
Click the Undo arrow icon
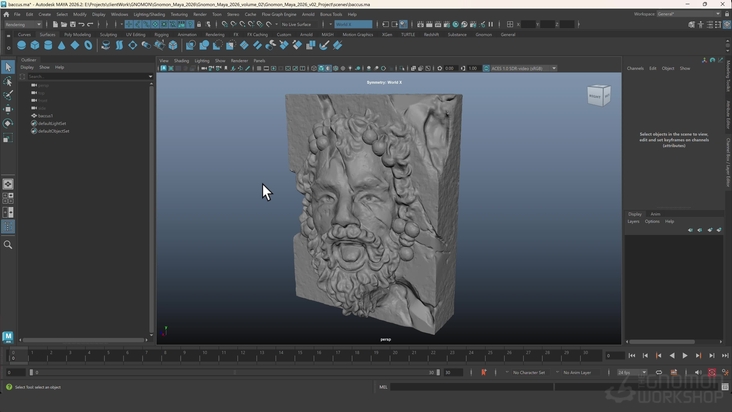pyautogui.click(x=81, y=24)
